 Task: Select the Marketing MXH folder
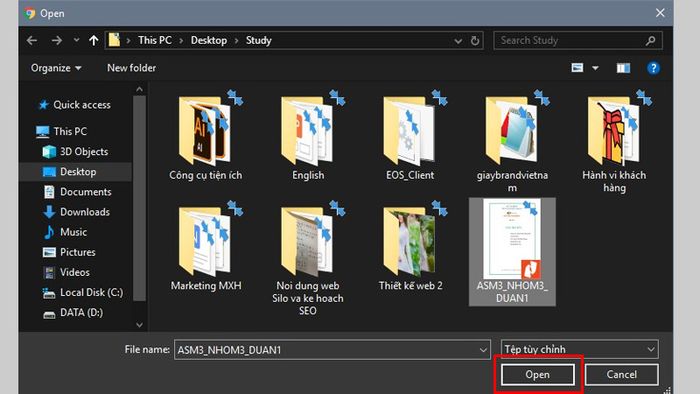pos(206,246)
